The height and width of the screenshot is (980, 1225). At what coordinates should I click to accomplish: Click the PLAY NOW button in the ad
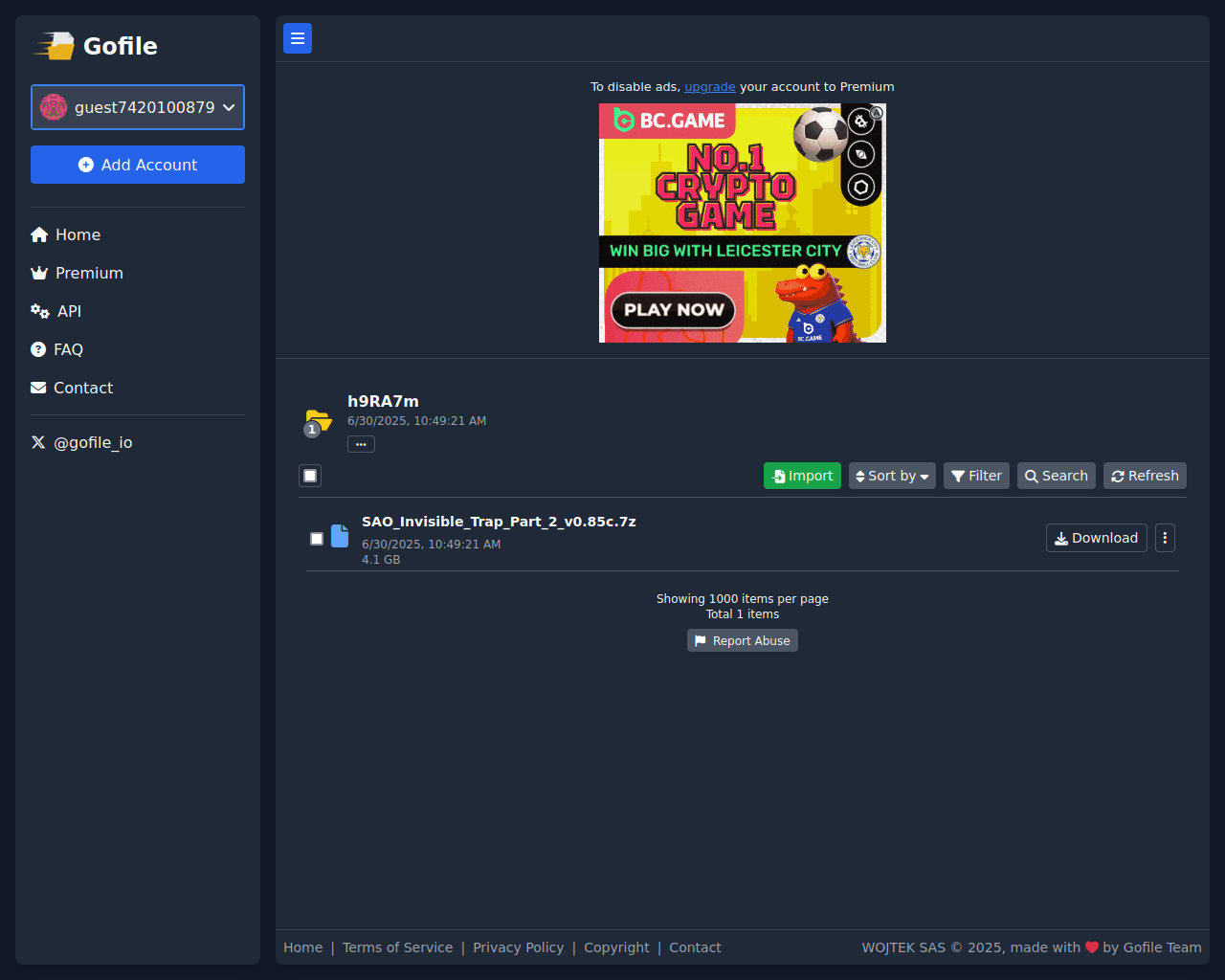click(x=674, y=310)
